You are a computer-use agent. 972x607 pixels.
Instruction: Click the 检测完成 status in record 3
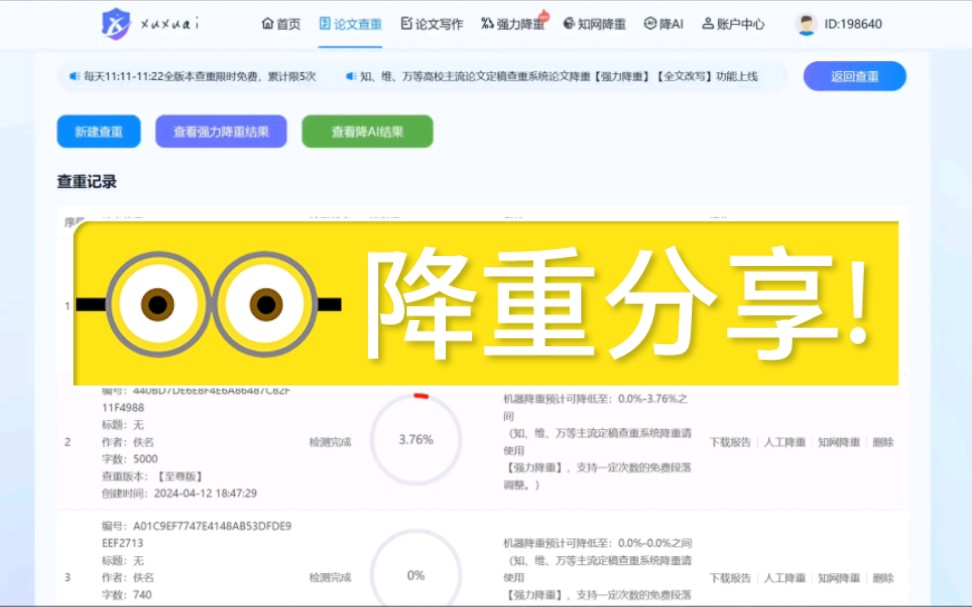coord(330,578)
